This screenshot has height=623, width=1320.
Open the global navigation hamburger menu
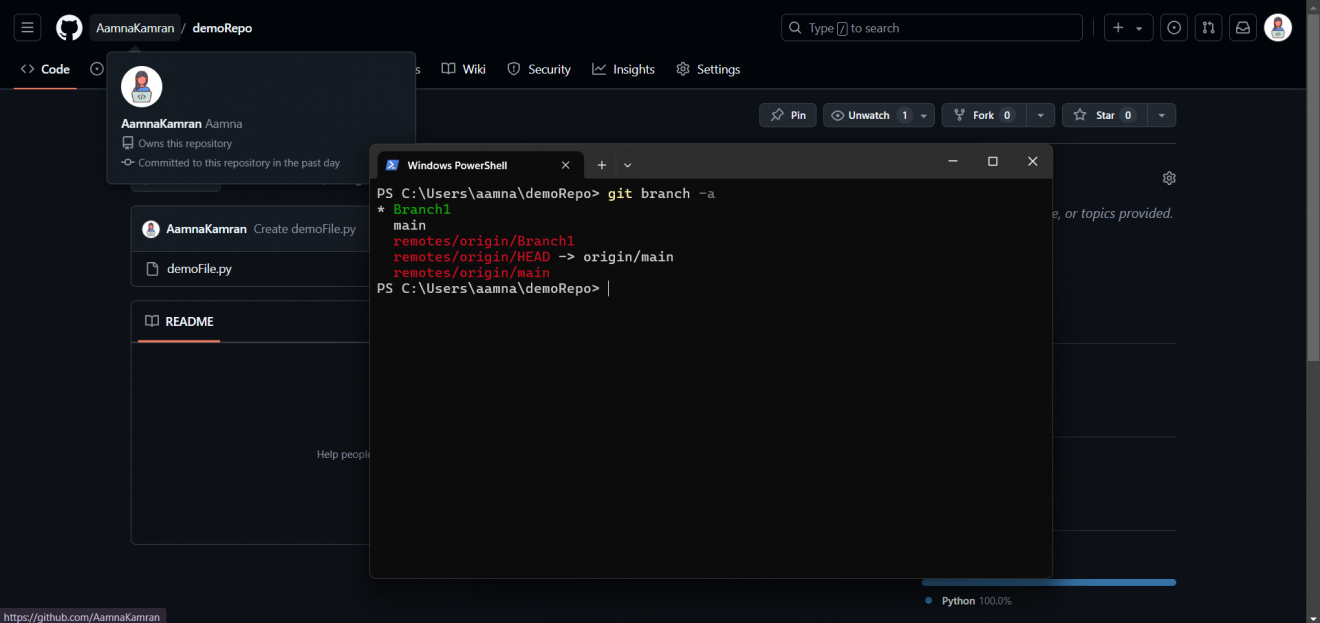click(27, 27)
